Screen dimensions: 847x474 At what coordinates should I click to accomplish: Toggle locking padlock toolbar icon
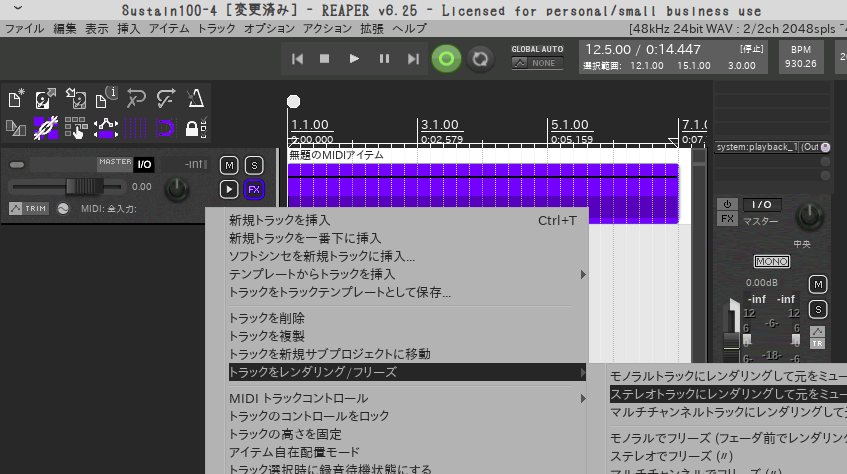click(196, 129)
